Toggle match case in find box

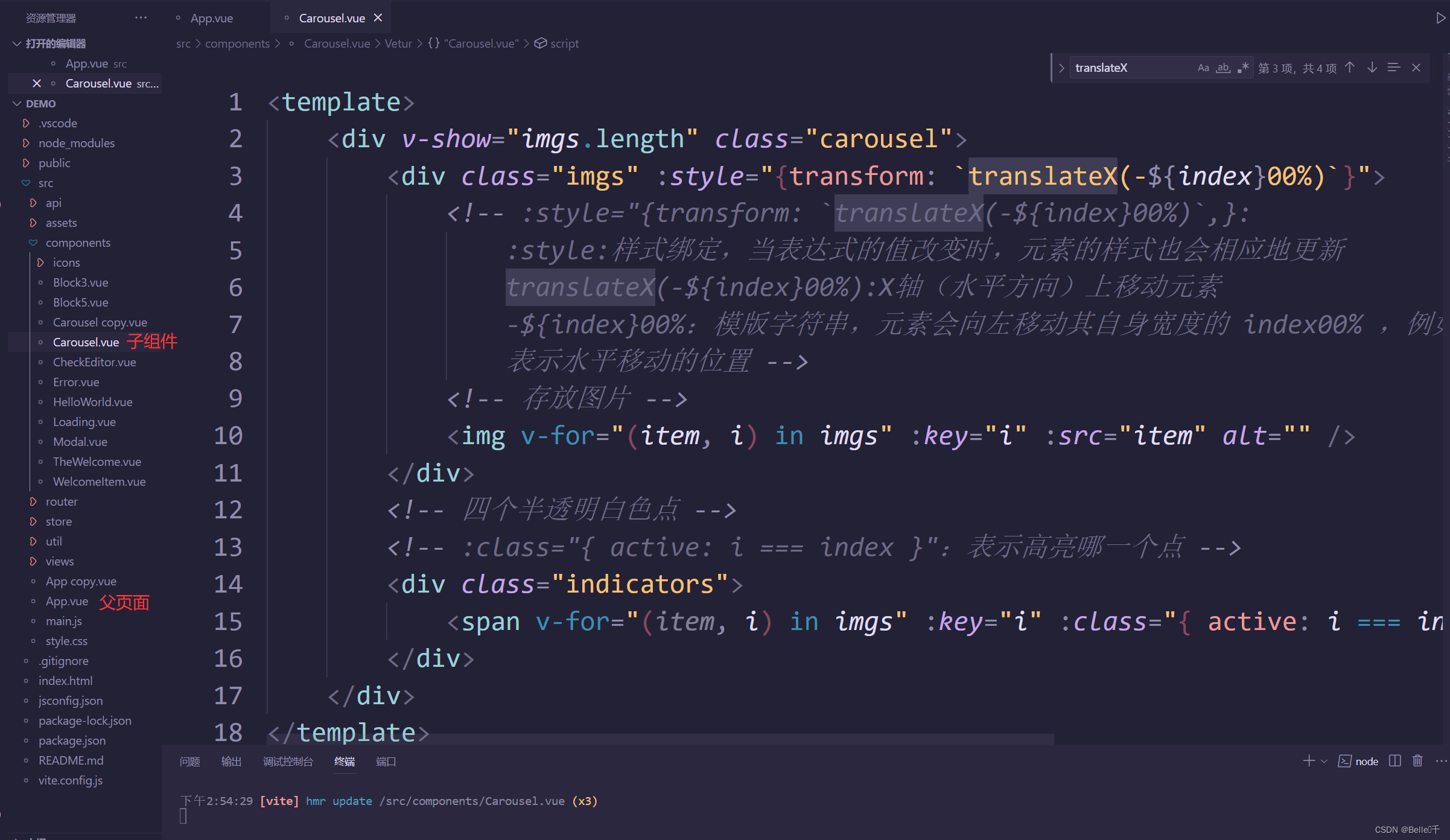[x=1203, y=68]
